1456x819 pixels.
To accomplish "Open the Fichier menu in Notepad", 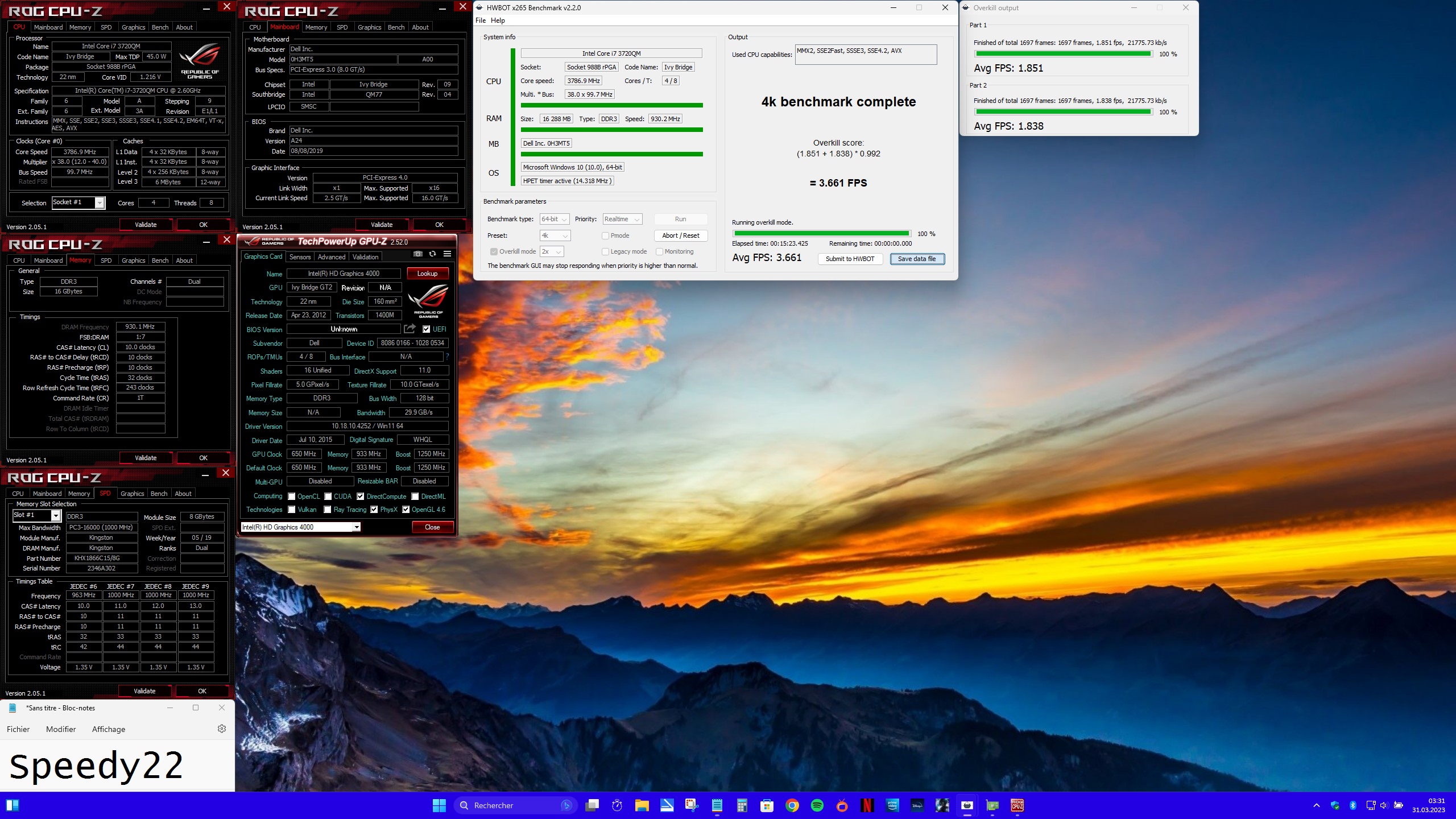I will click(18, 729).
